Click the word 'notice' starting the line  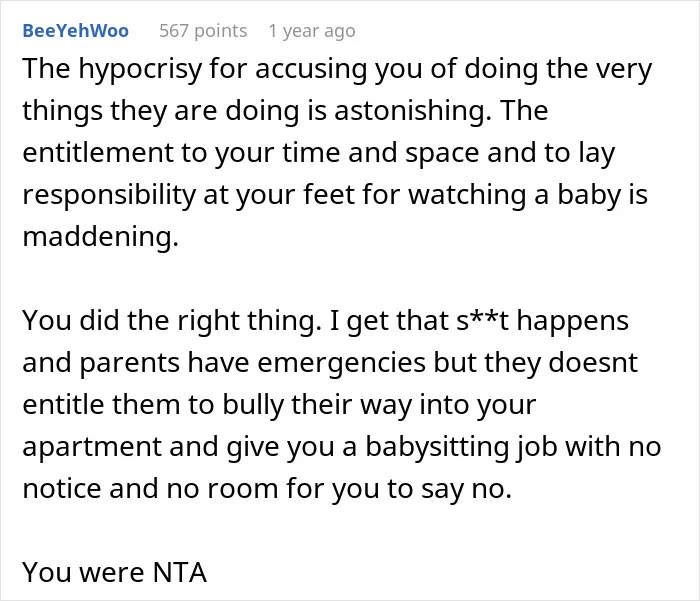62,488
